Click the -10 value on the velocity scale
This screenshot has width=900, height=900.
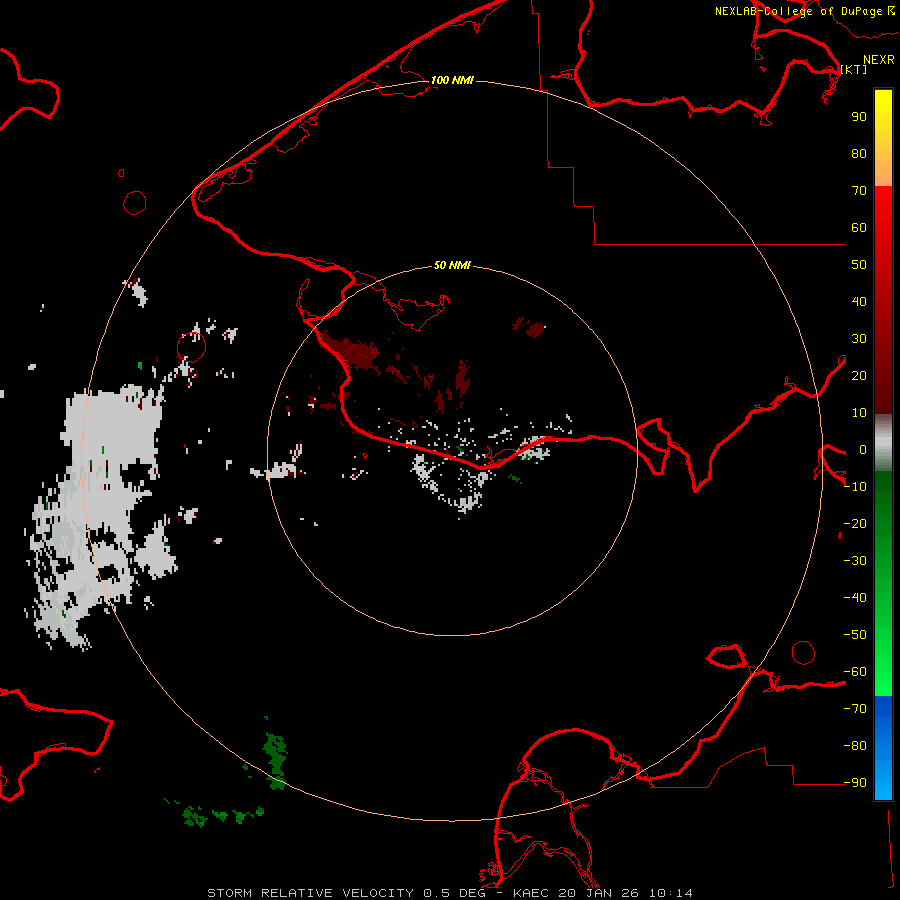[x=855, y=487]
